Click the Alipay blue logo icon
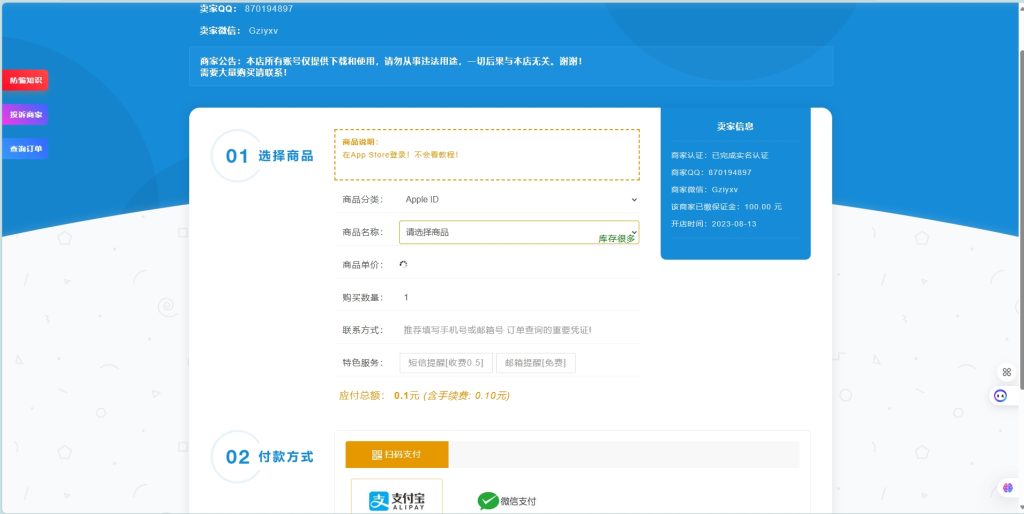This screenshot has height=514, width=1024. click(379, 501)
